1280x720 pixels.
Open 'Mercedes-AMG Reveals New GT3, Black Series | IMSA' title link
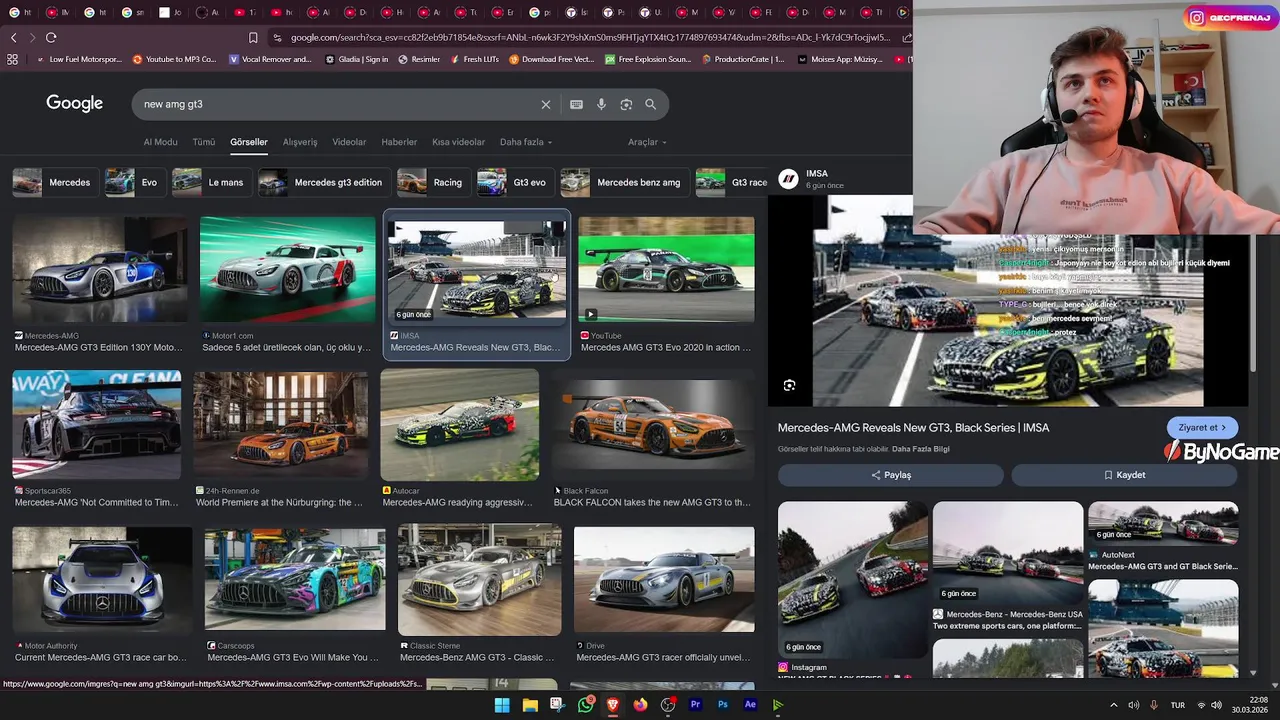click(x=913, y=427)
